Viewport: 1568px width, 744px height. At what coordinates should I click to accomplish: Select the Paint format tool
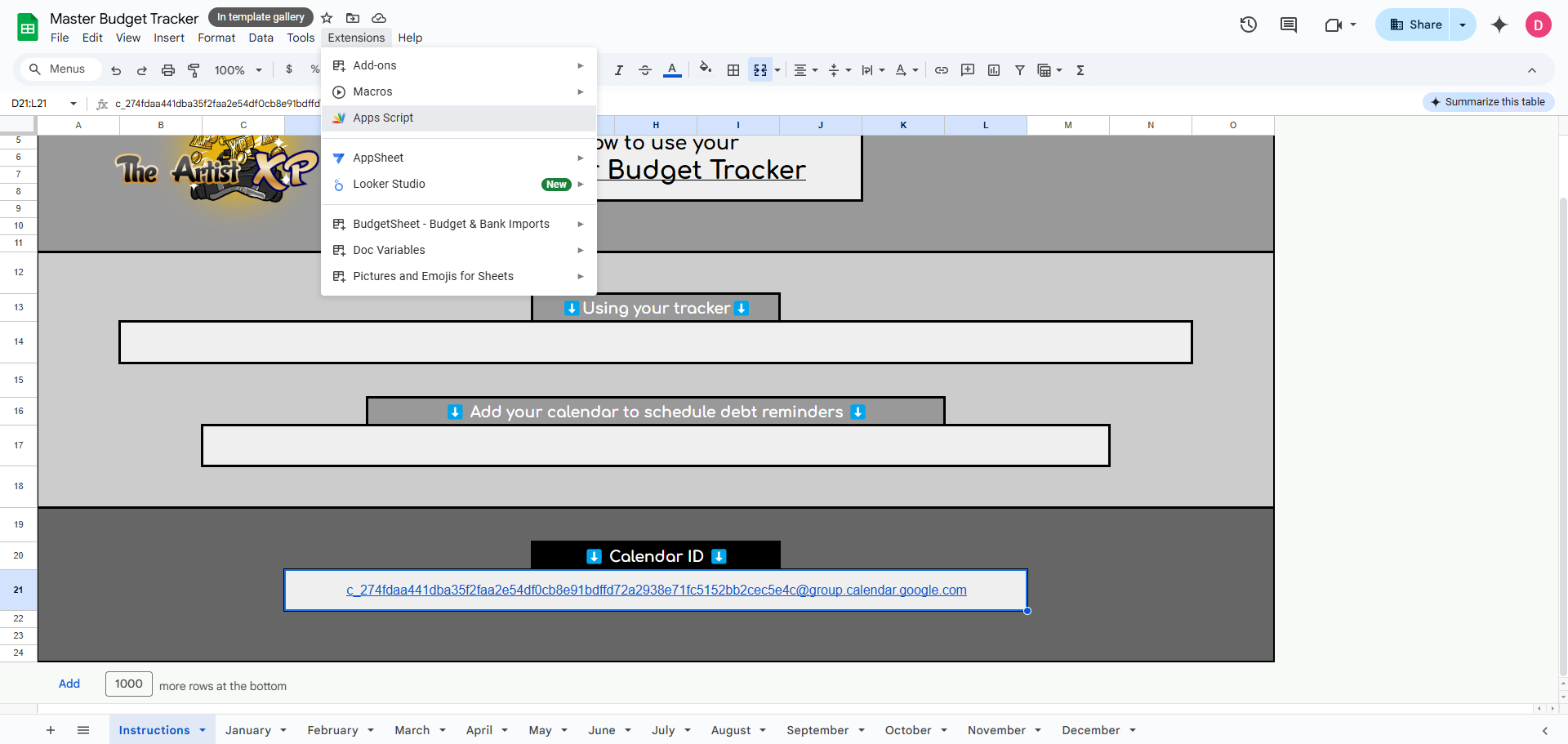click(194, 70)
